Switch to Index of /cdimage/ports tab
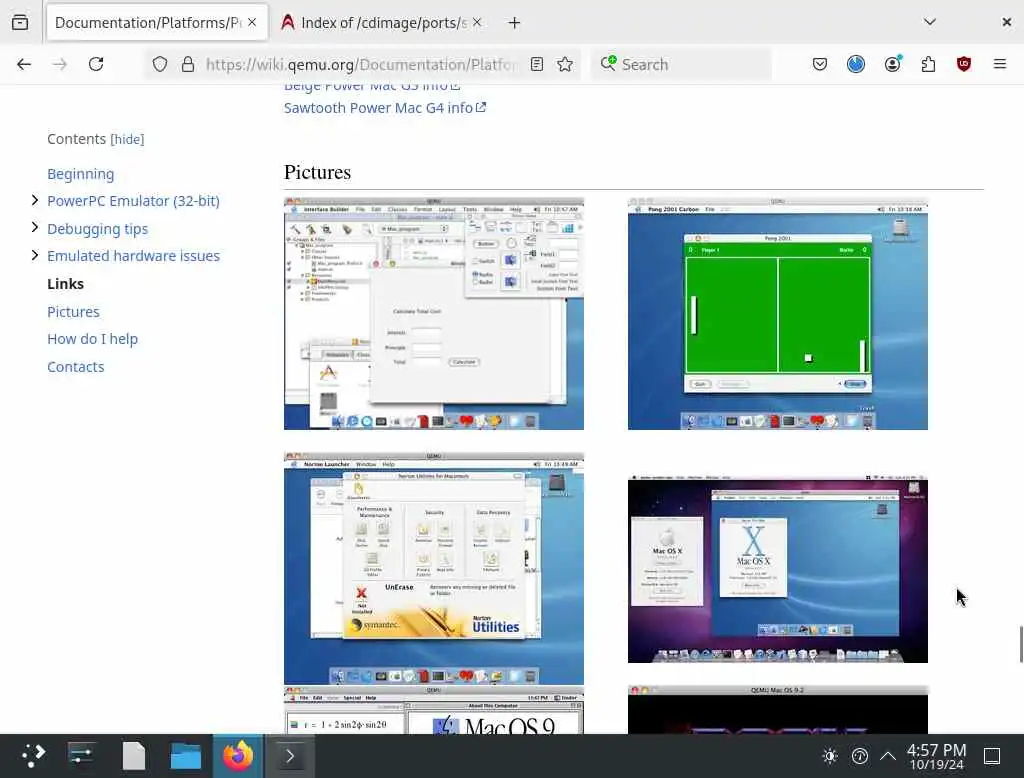The height and width of the screenshot is (778, 1024). pyautogui.click(x=381, y=23)
